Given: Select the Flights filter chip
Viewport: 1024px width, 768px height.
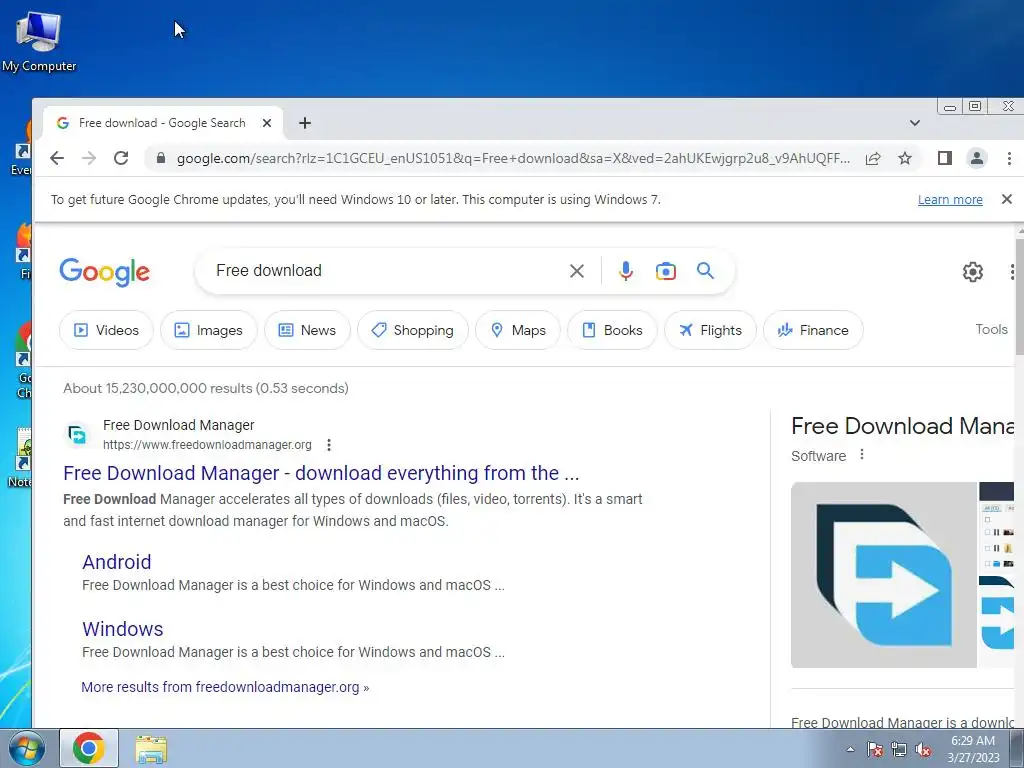Looking at the screenshot, I should [x=711, y=330].
